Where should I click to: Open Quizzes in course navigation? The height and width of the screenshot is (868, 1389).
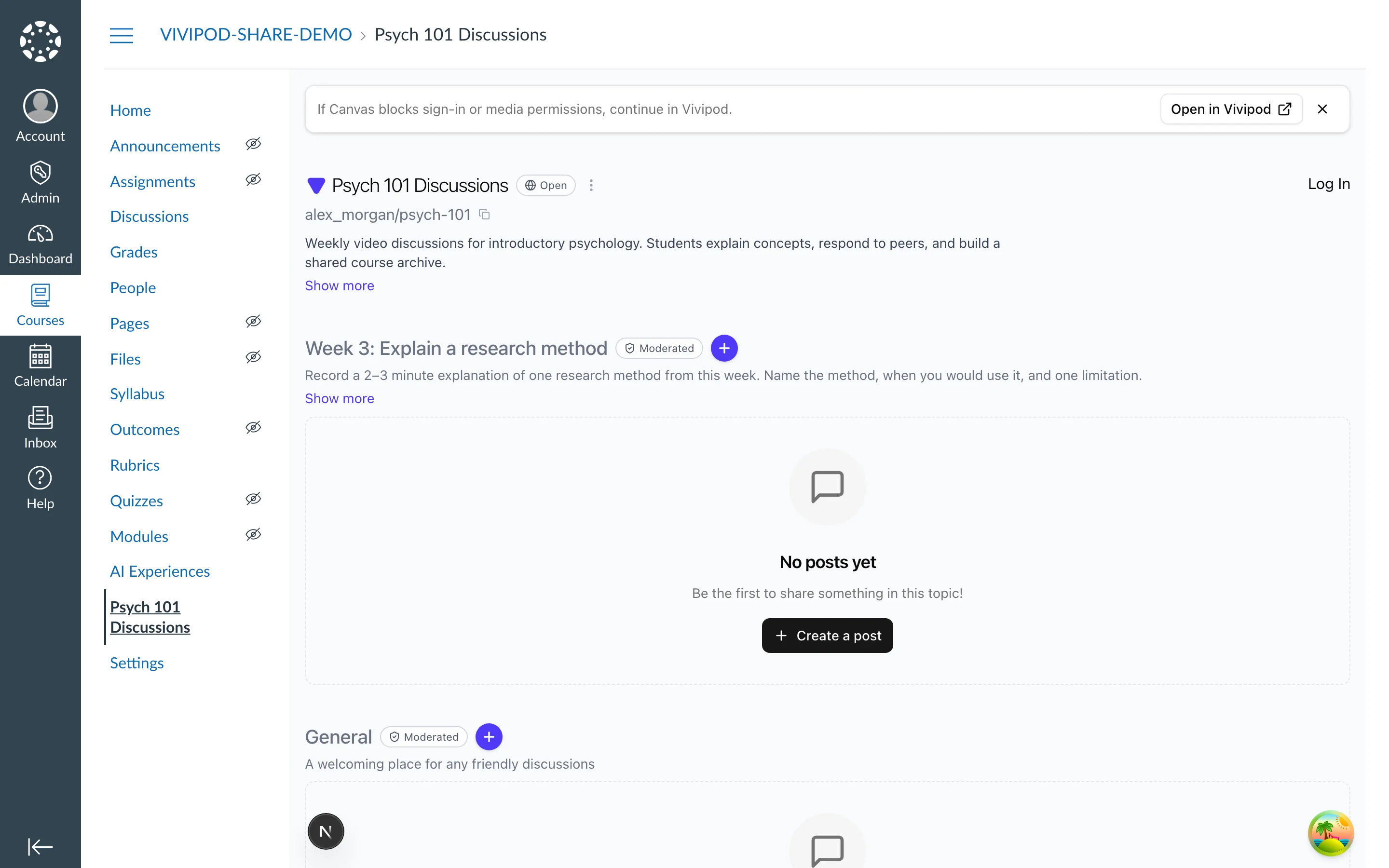tap(136, 501)
